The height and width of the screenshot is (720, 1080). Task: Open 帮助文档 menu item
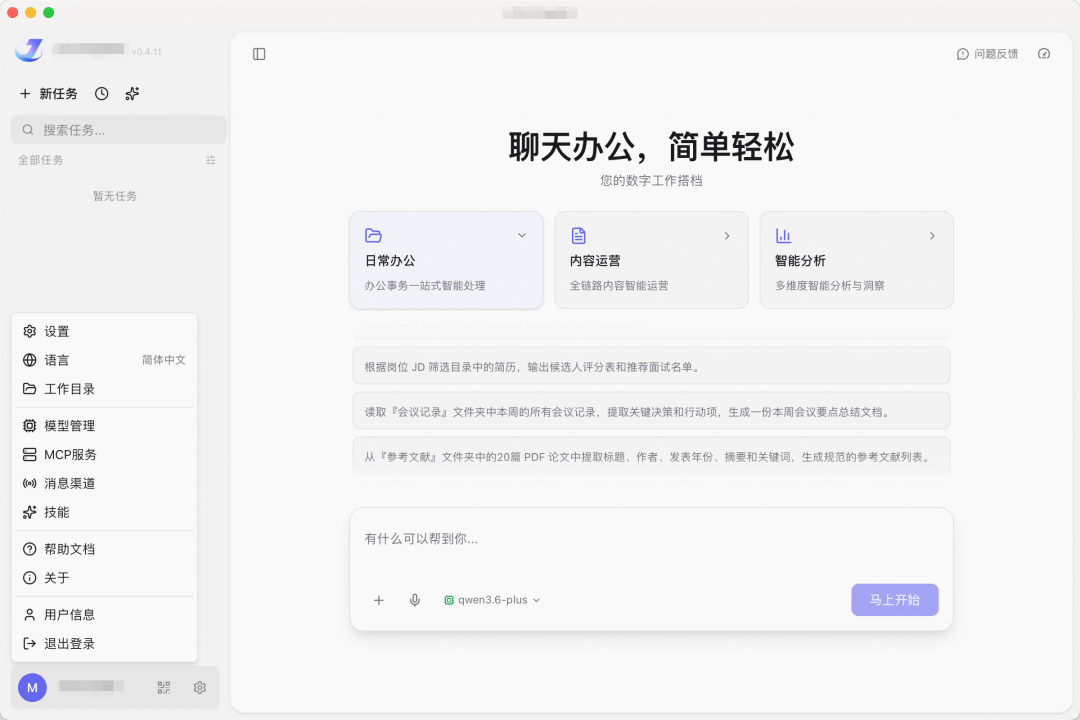(105, 549)
